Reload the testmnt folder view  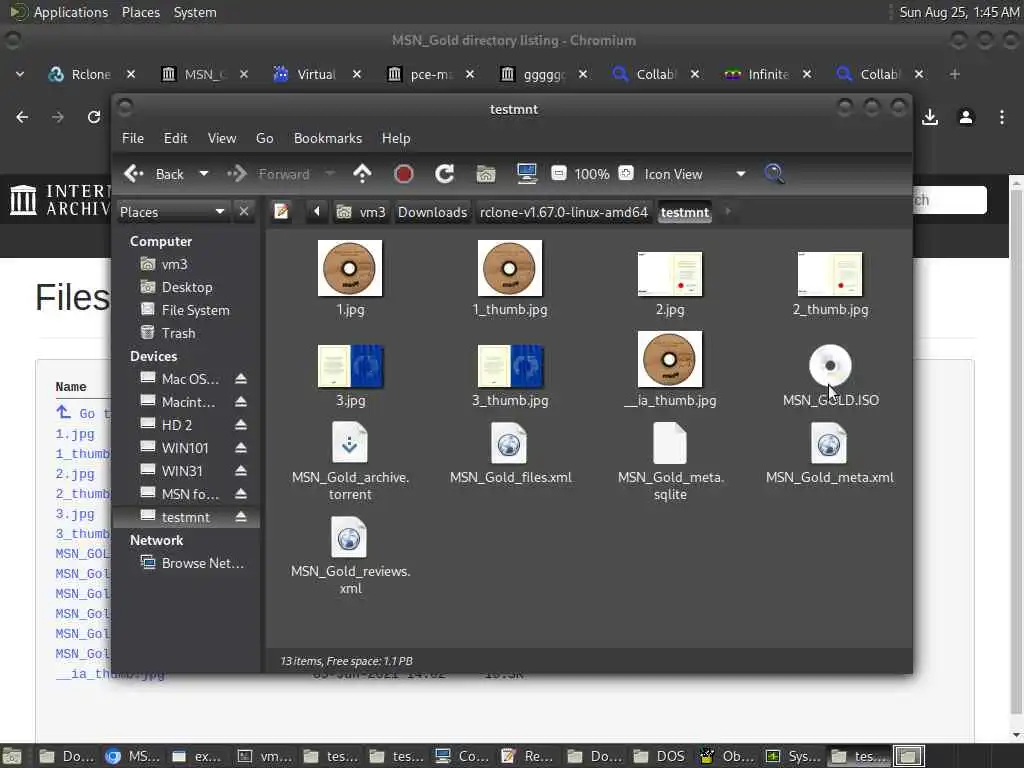(x=445, y=174)
